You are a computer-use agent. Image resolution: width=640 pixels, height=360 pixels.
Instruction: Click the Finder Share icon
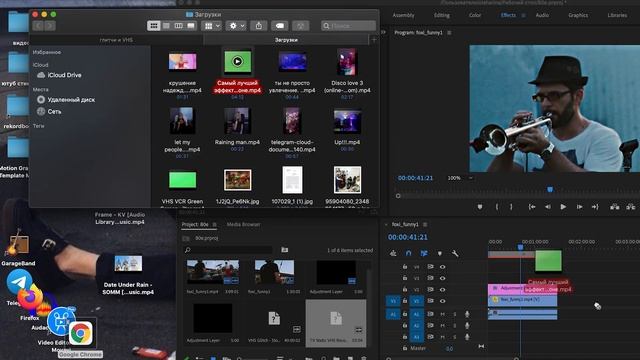click(x=259, y=26)
